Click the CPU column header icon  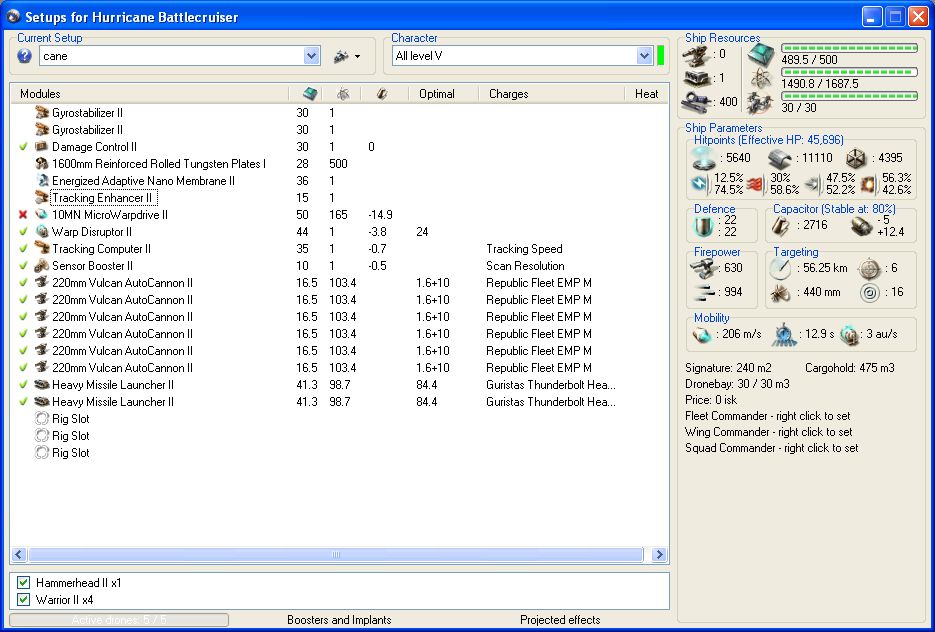coord(310,94)
